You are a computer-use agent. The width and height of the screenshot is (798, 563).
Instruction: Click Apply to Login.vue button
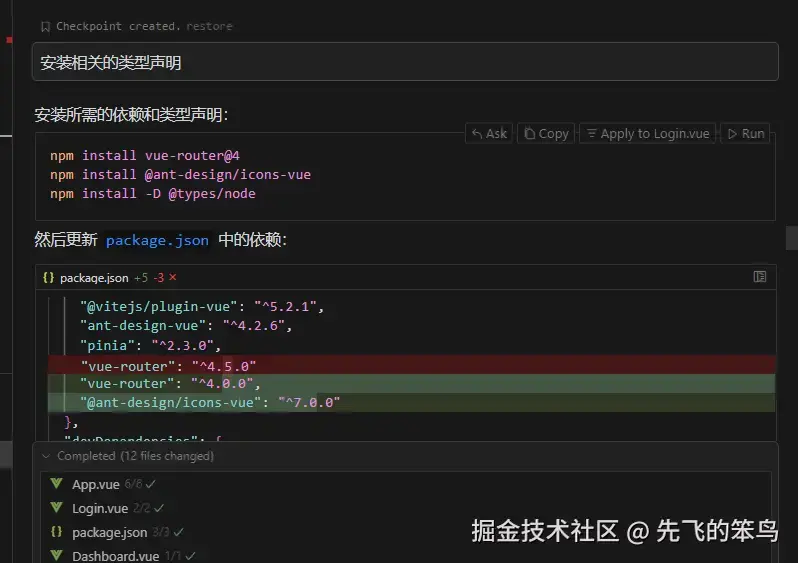648,133
